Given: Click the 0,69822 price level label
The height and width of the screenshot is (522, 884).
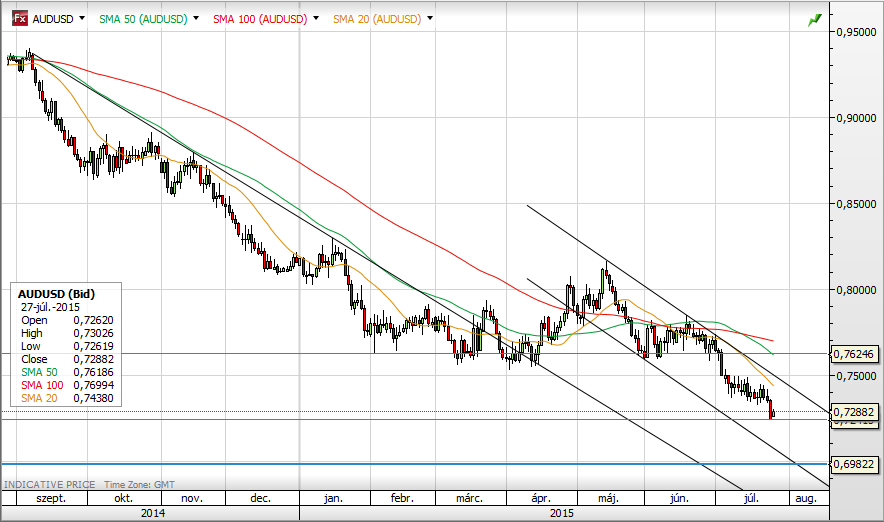Looking at the screenshot, I should [x=853, y=464].
